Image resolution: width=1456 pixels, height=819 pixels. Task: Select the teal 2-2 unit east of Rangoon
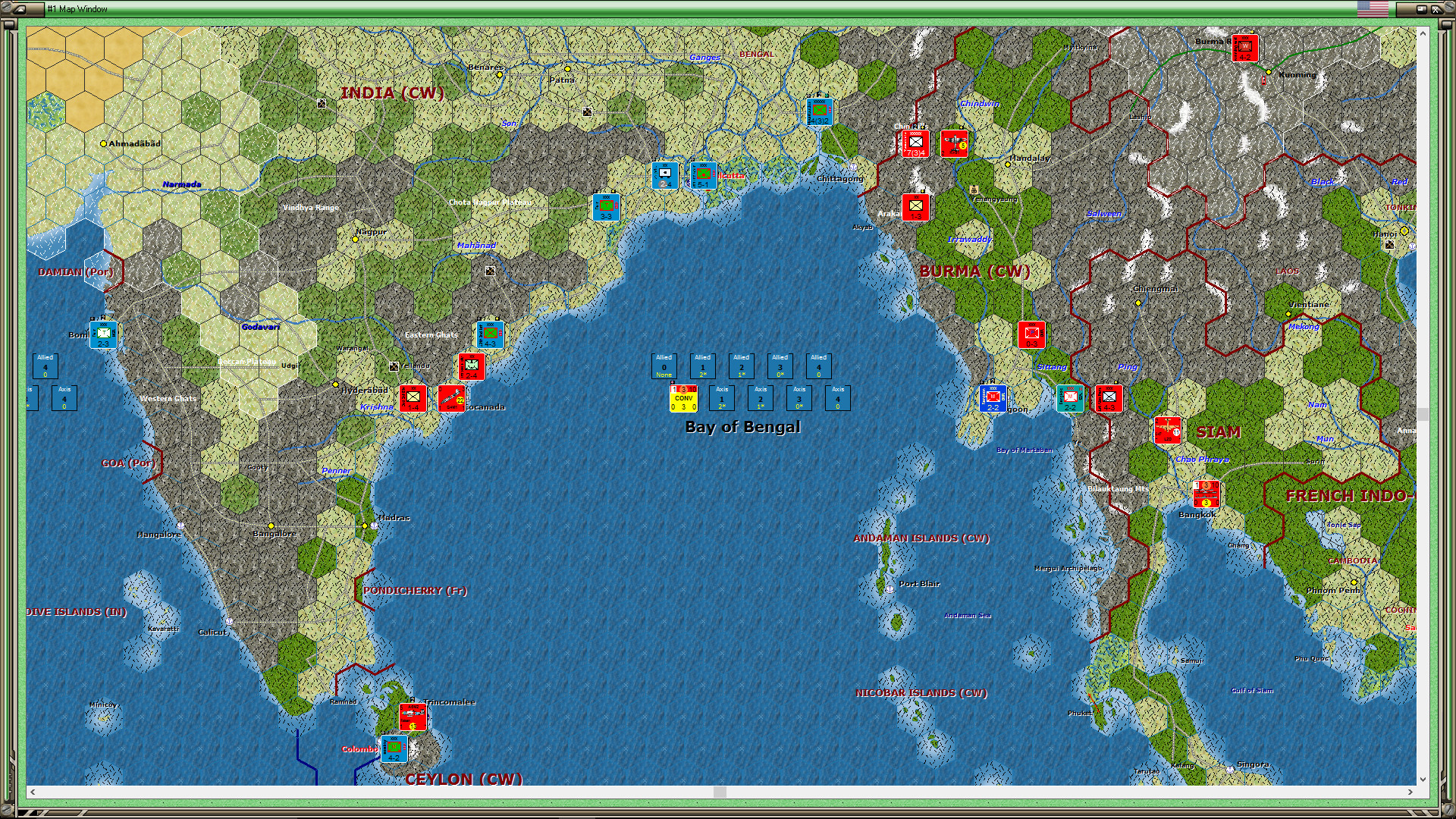point(1071,398)
